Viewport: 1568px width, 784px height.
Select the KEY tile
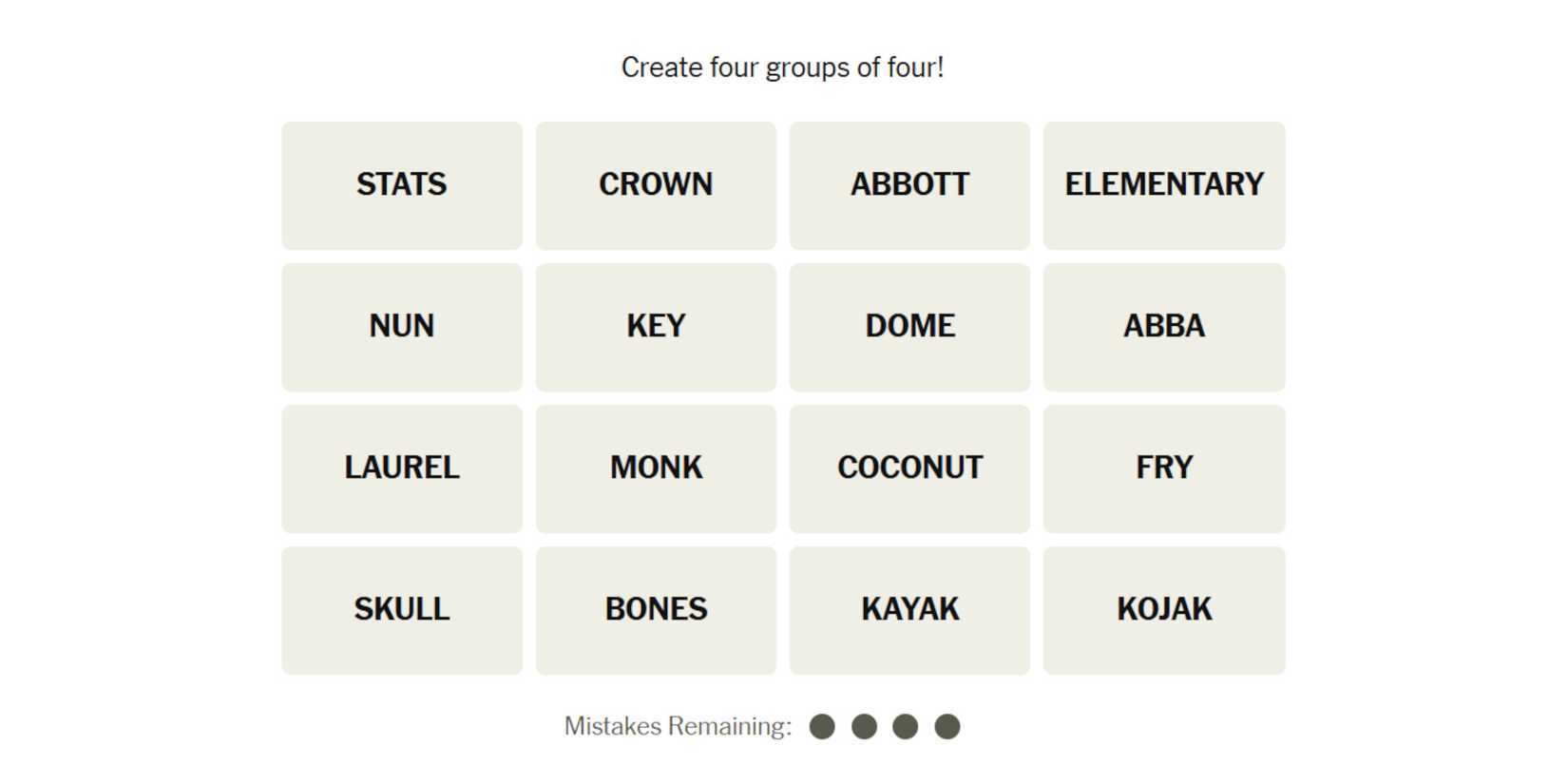(656, 327)
